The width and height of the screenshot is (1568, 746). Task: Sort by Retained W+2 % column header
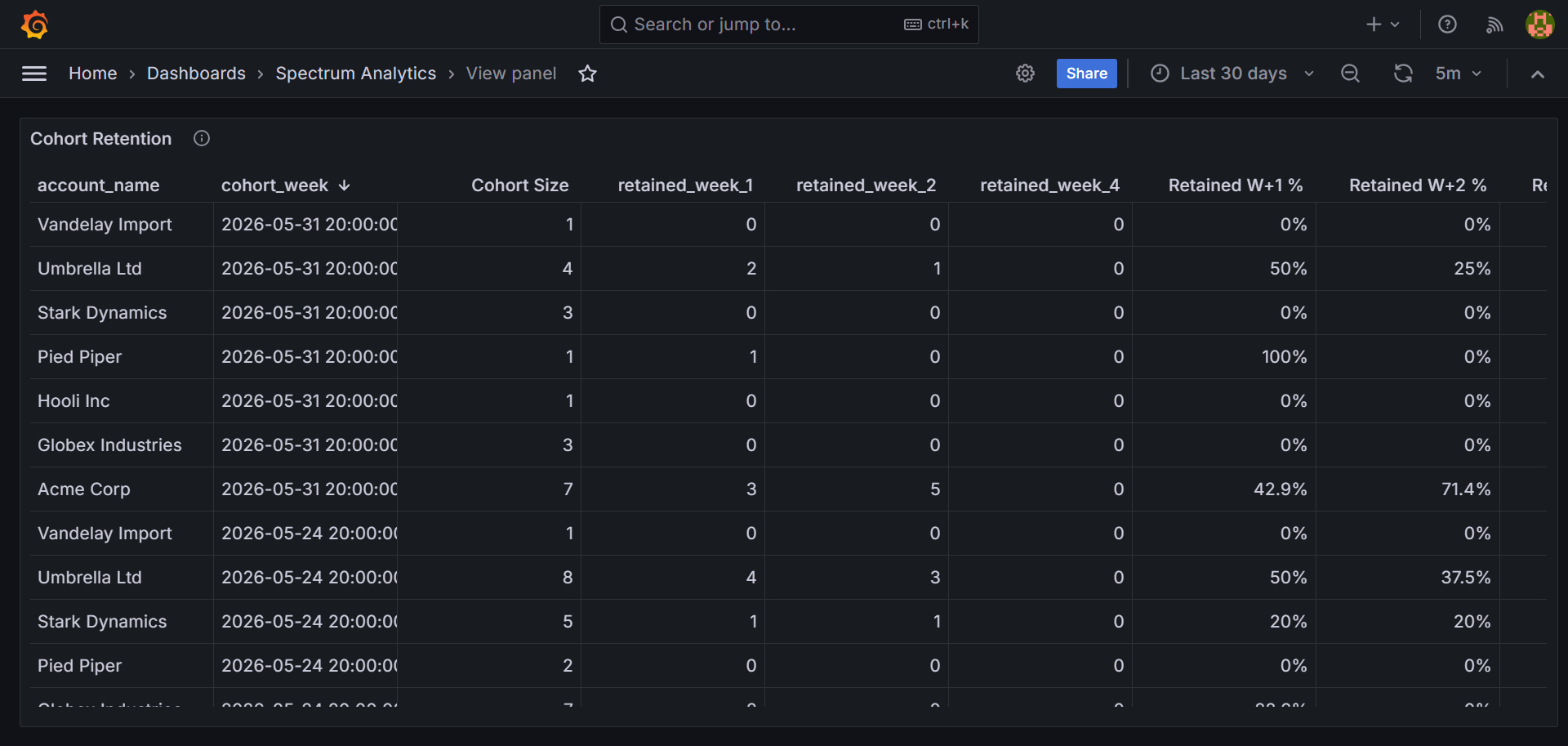(1418, 185)
